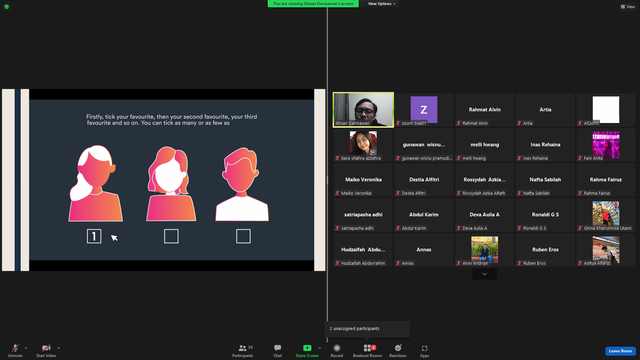Open Zoom Apps

pyautogui.click(x=424, y=350)
